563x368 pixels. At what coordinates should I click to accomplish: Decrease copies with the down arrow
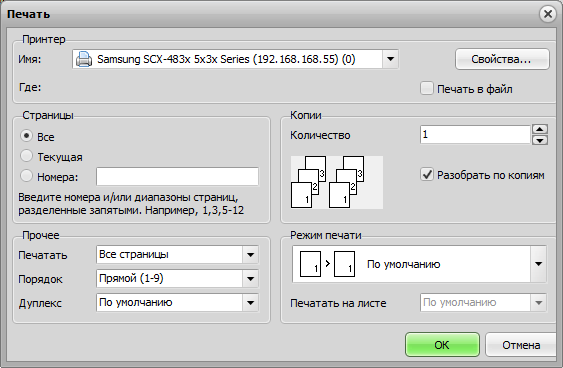(x=540, y=140)
